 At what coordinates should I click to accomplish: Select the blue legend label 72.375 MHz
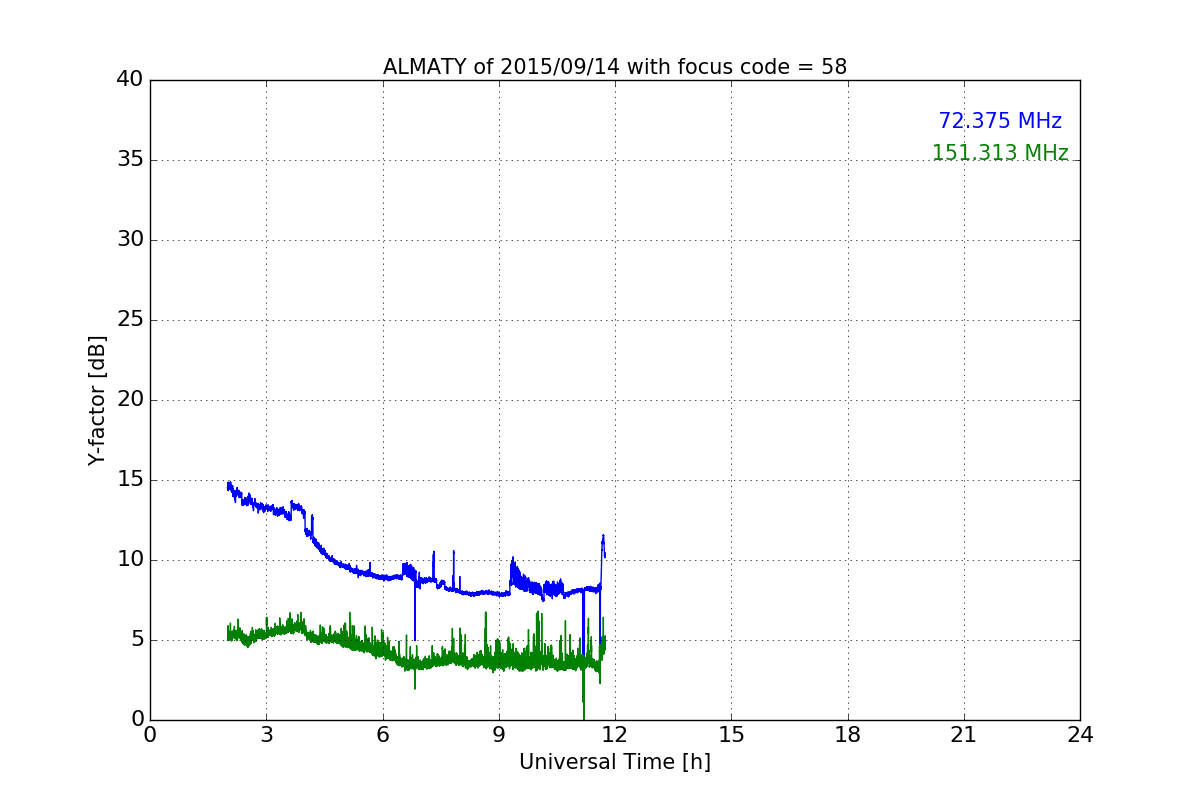tap(1000, 121)
